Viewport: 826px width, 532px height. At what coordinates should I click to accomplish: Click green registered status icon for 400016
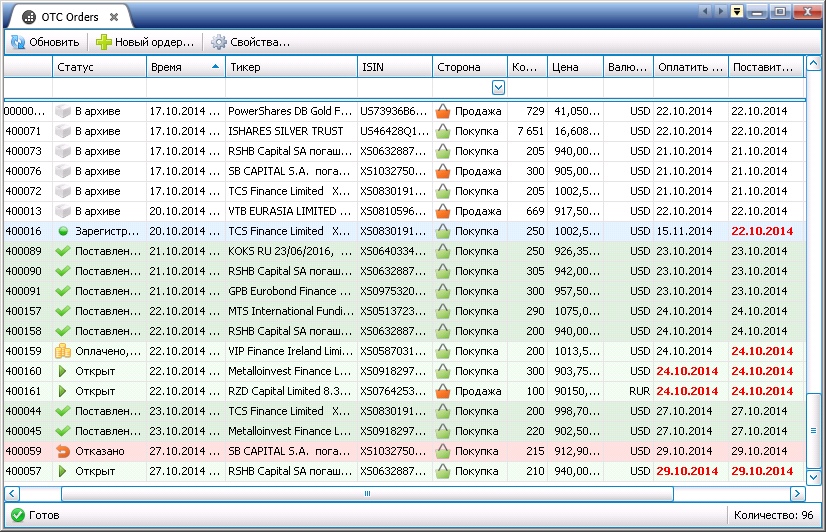(63, 231)
